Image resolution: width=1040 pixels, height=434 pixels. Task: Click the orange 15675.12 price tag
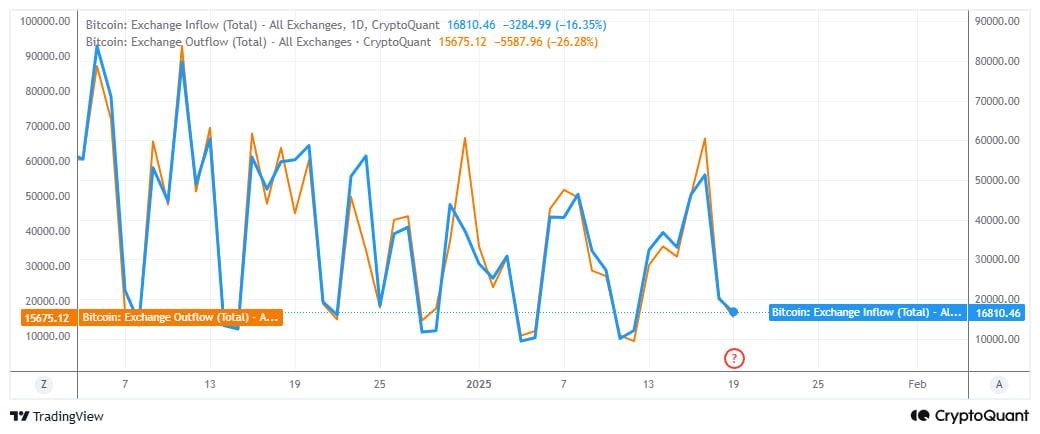[x=45, y=318]
